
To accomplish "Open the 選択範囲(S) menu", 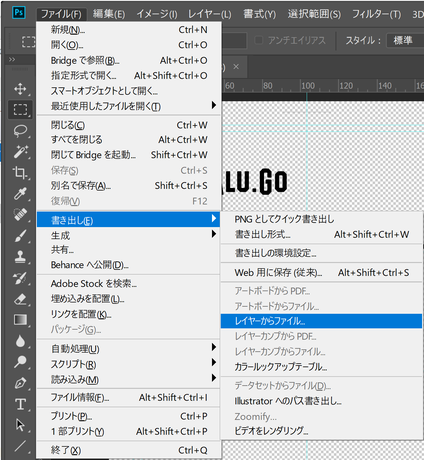I will coord(314,14).
